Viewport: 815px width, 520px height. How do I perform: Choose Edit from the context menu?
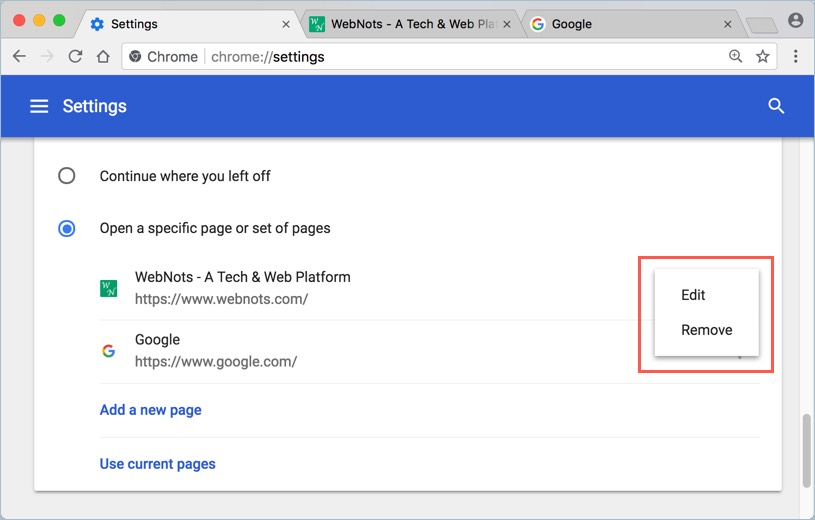(693, 295)
